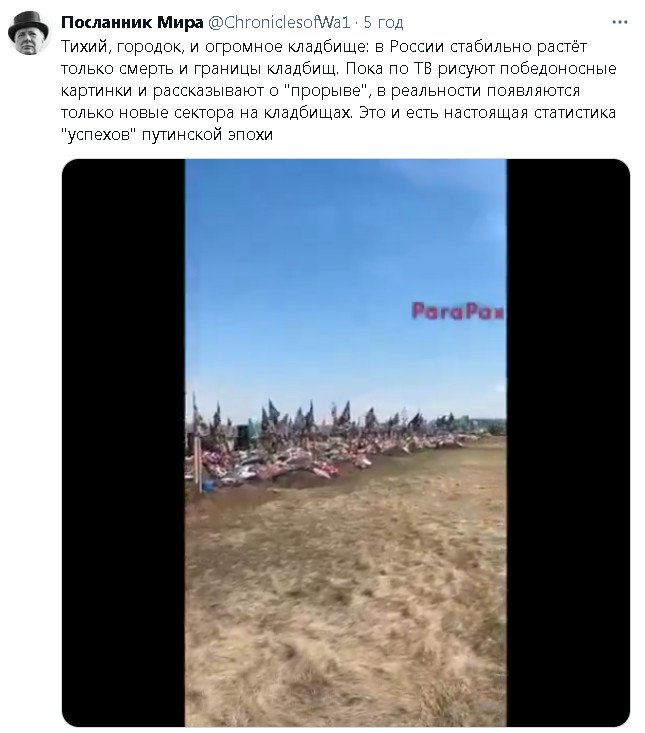The image size is (645, 733).
Task: Play the embedded cemetery video
Action: (346, 442)
